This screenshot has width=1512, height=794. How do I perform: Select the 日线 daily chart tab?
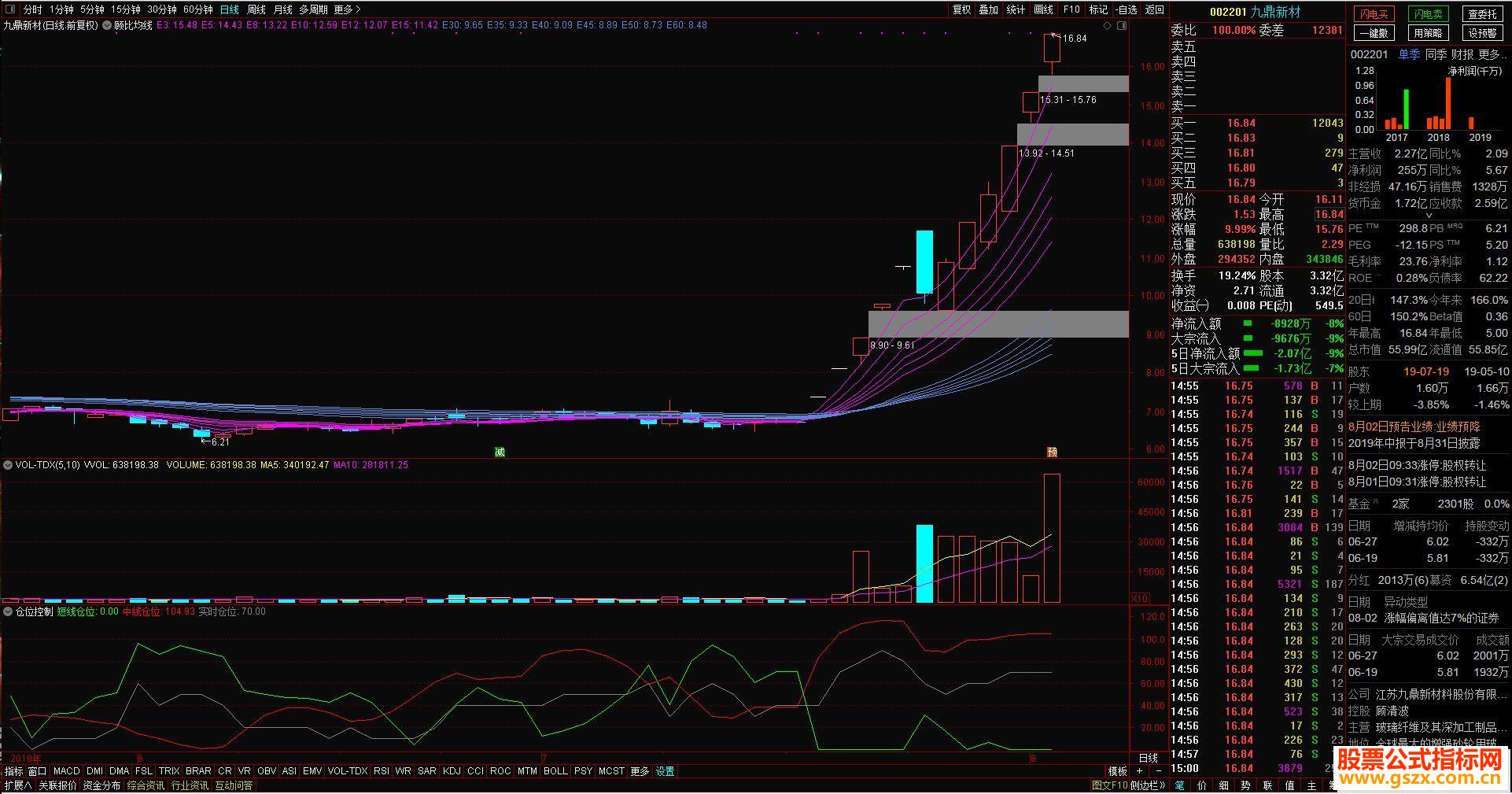(229, 9)
